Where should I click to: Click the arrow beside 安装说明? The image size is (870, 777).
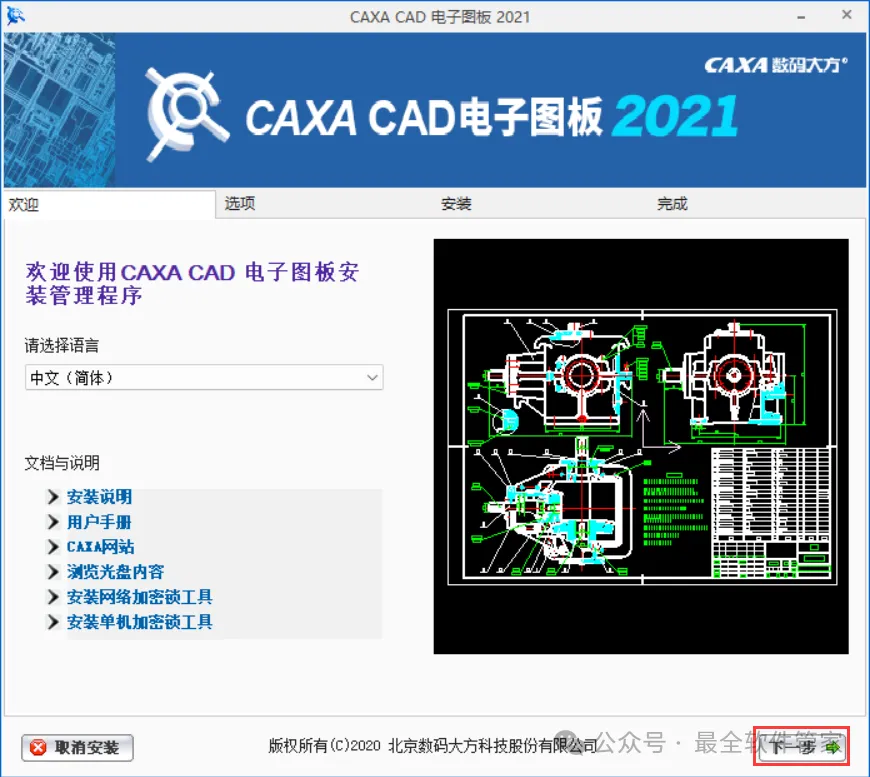(x=53, y=497)
